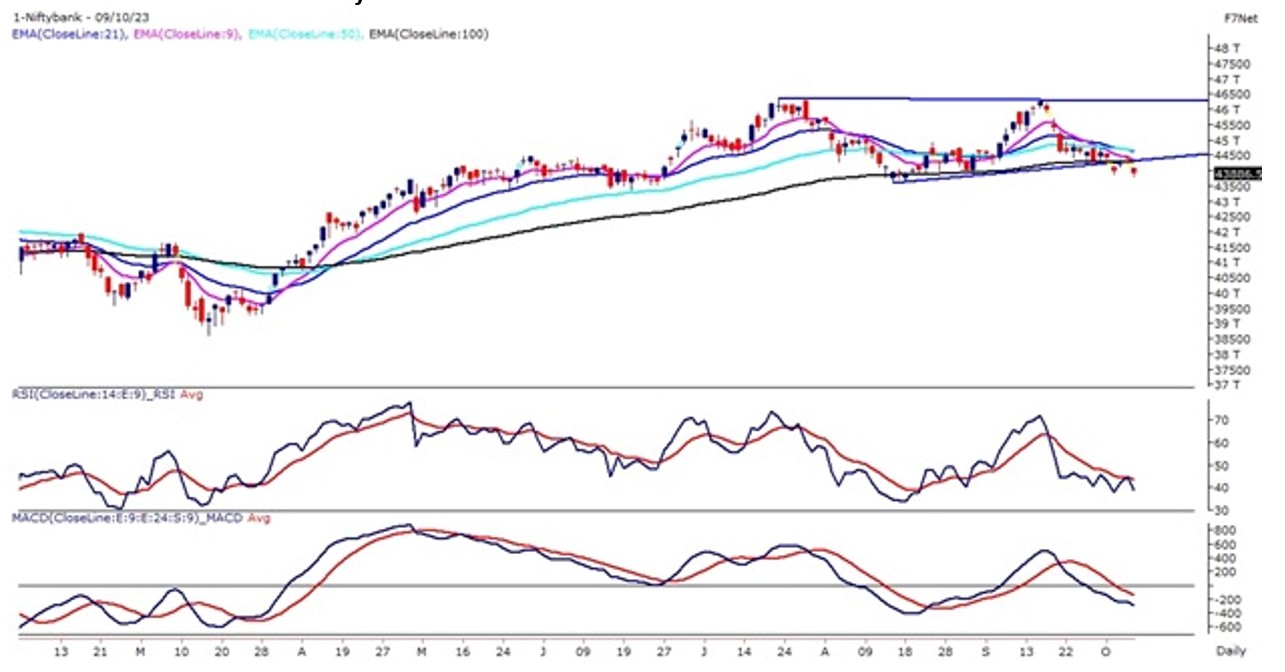This screenshot has width=1285, height=672.
Task: Click the 41 T price axis label
Action: (1228, 262)
